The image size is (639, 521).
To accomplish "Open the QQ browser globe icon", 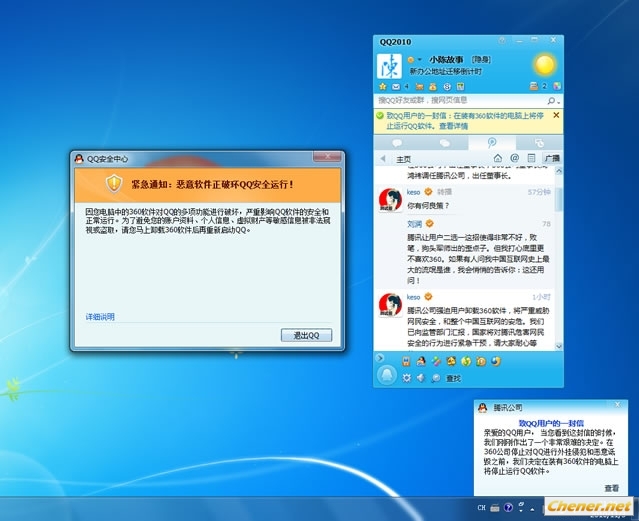I will tap(496, 361).
